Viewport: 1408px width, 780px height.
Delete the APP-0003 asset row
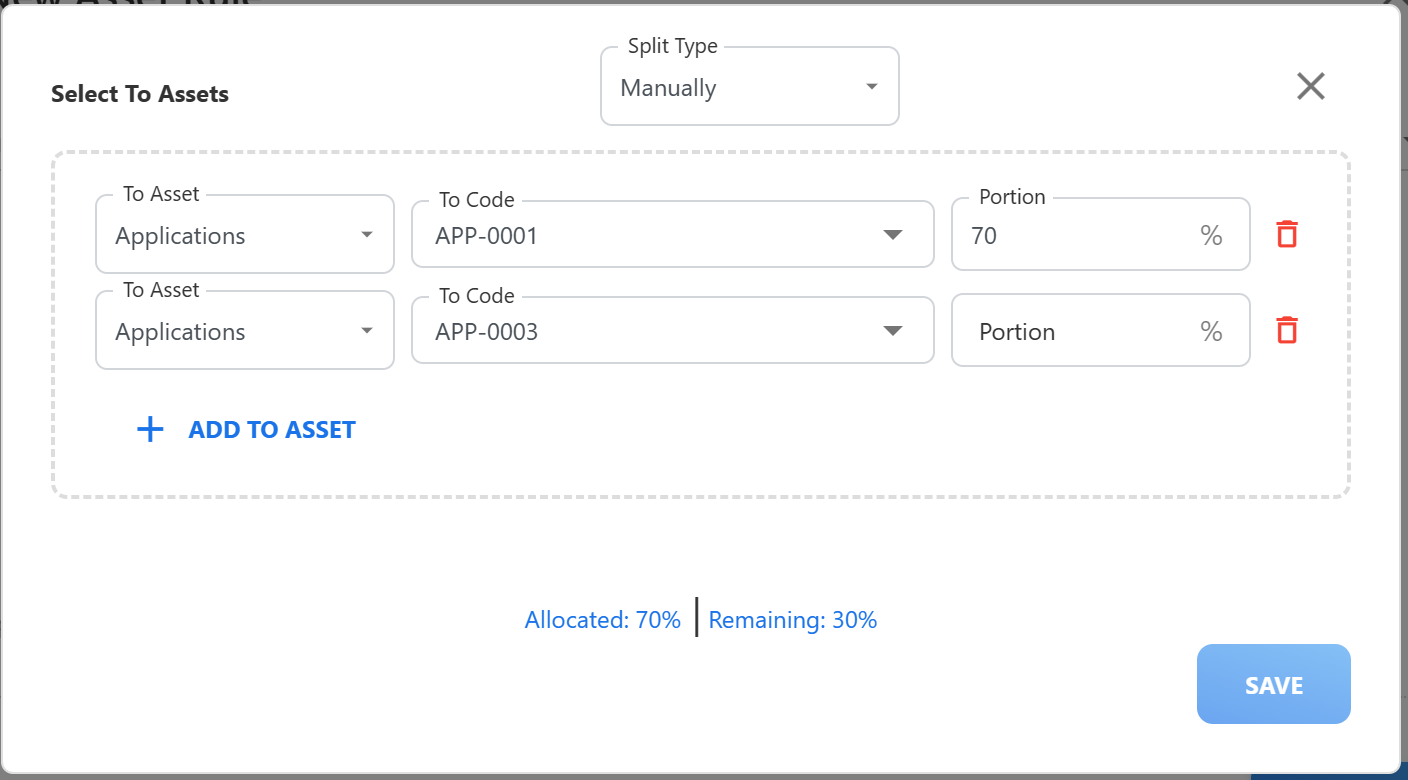(x=1287, y=330)
